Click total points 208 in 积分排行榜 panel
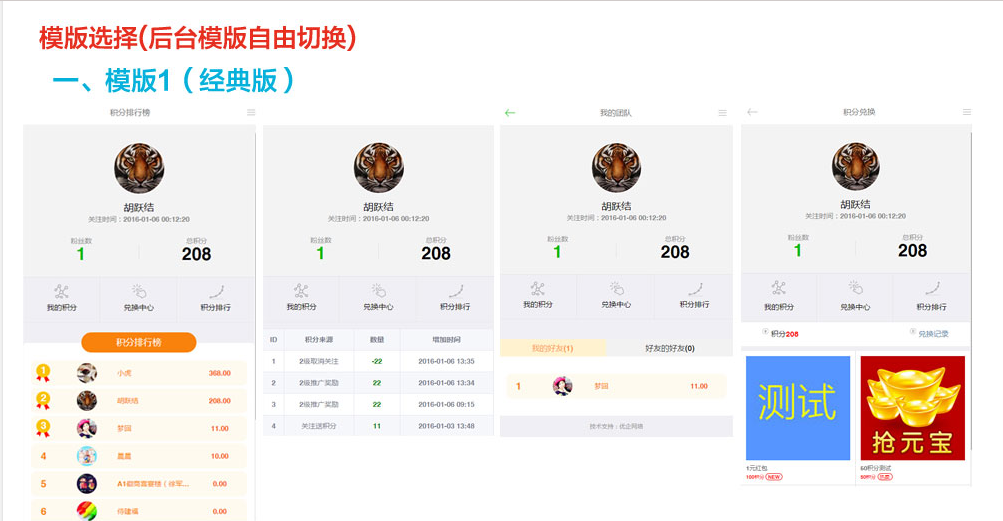Image resolution: width=1003 pixels, height=521 pixels. pos(196,254)
